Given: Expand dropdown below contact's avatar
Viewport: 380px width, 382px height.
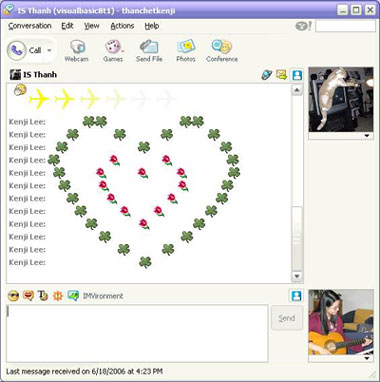Looking at the screenshot, I should pos(367,136).
